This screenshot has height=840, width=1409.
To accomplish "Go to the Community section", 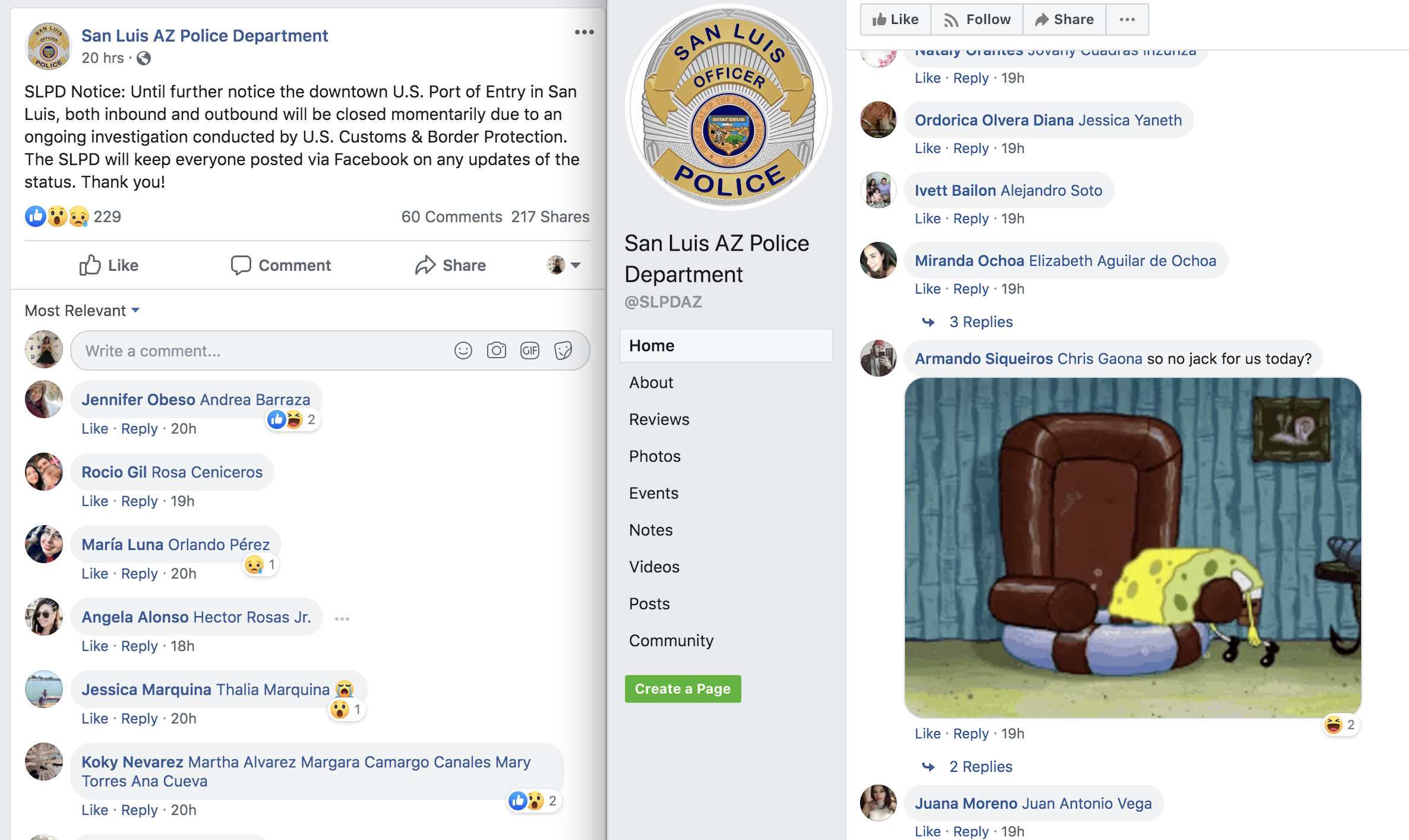I will click(671, 640).
